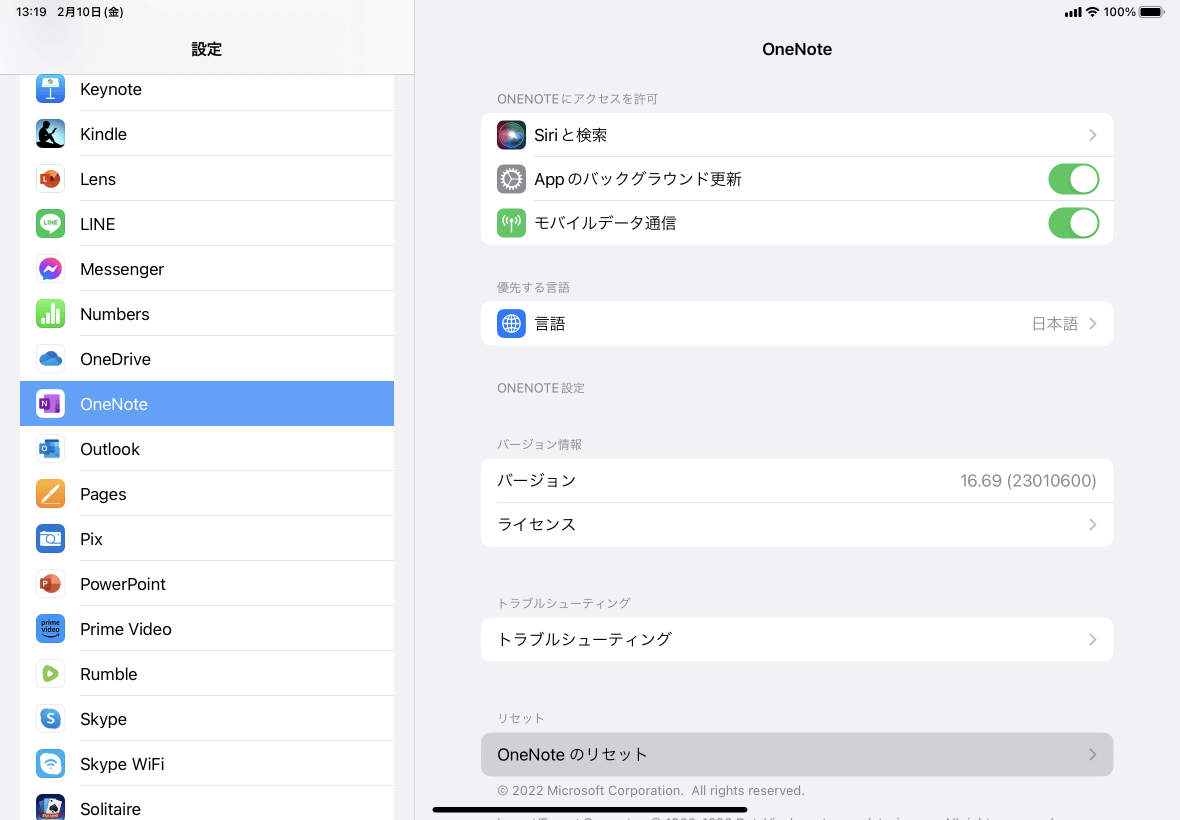Open OneNote のリセット chevron

click(1093, 755)
